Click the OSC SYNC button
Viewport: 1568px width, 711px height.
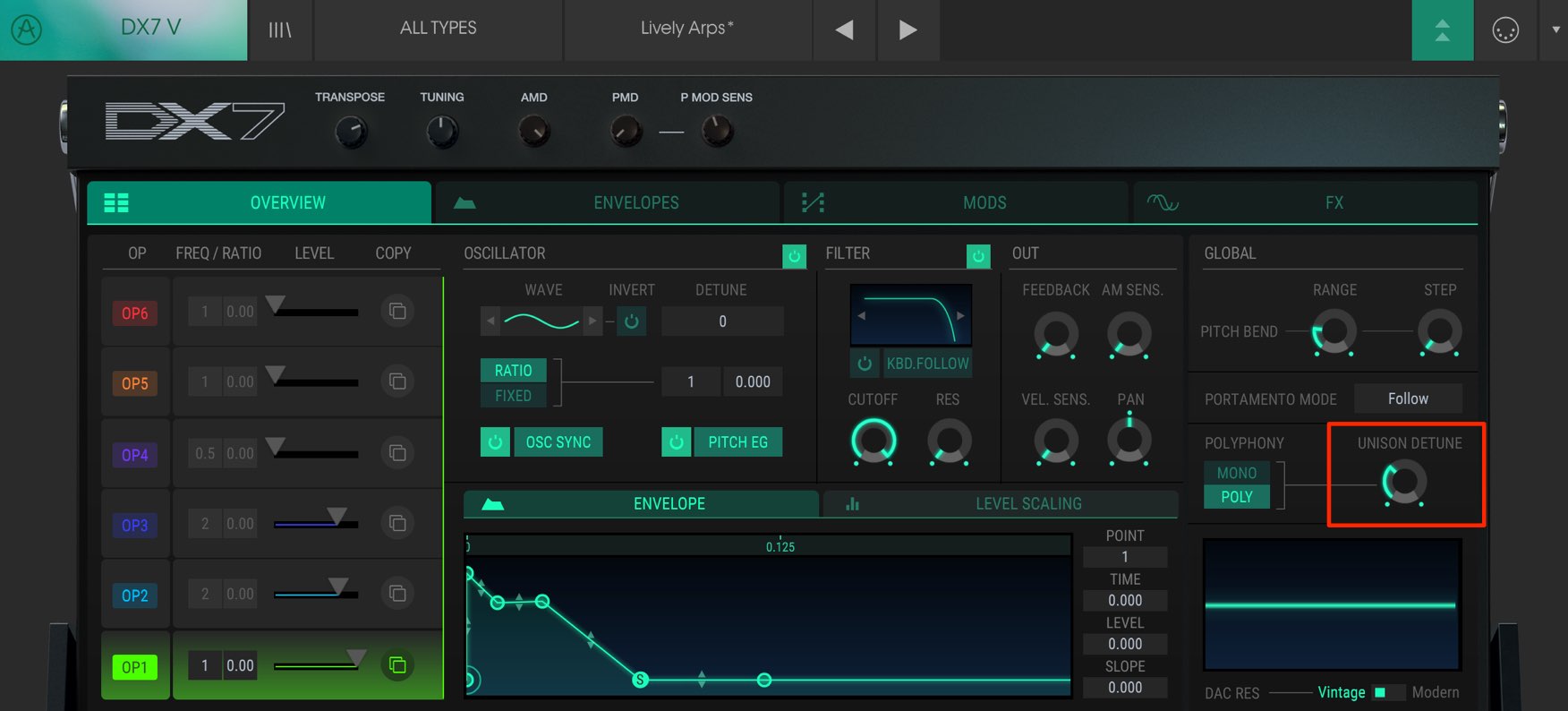coord(558,442)
